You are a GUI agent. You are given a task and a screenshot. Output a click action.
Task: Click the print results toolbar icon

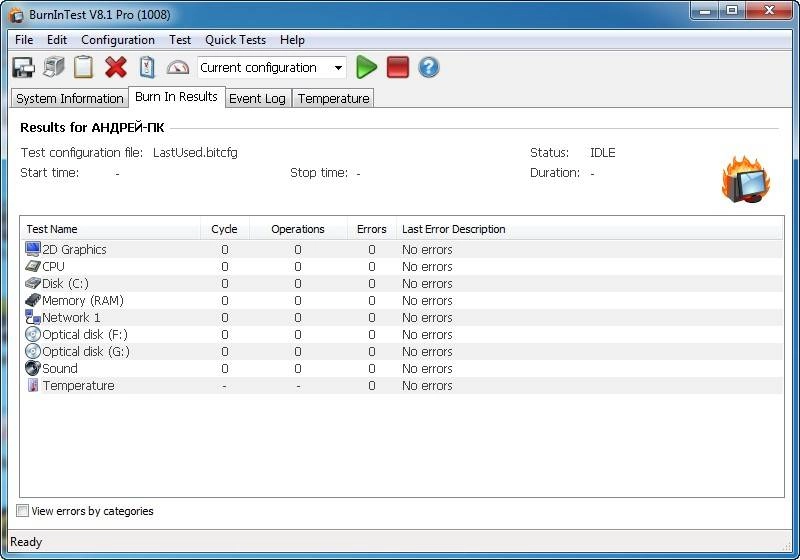(54, 67)
